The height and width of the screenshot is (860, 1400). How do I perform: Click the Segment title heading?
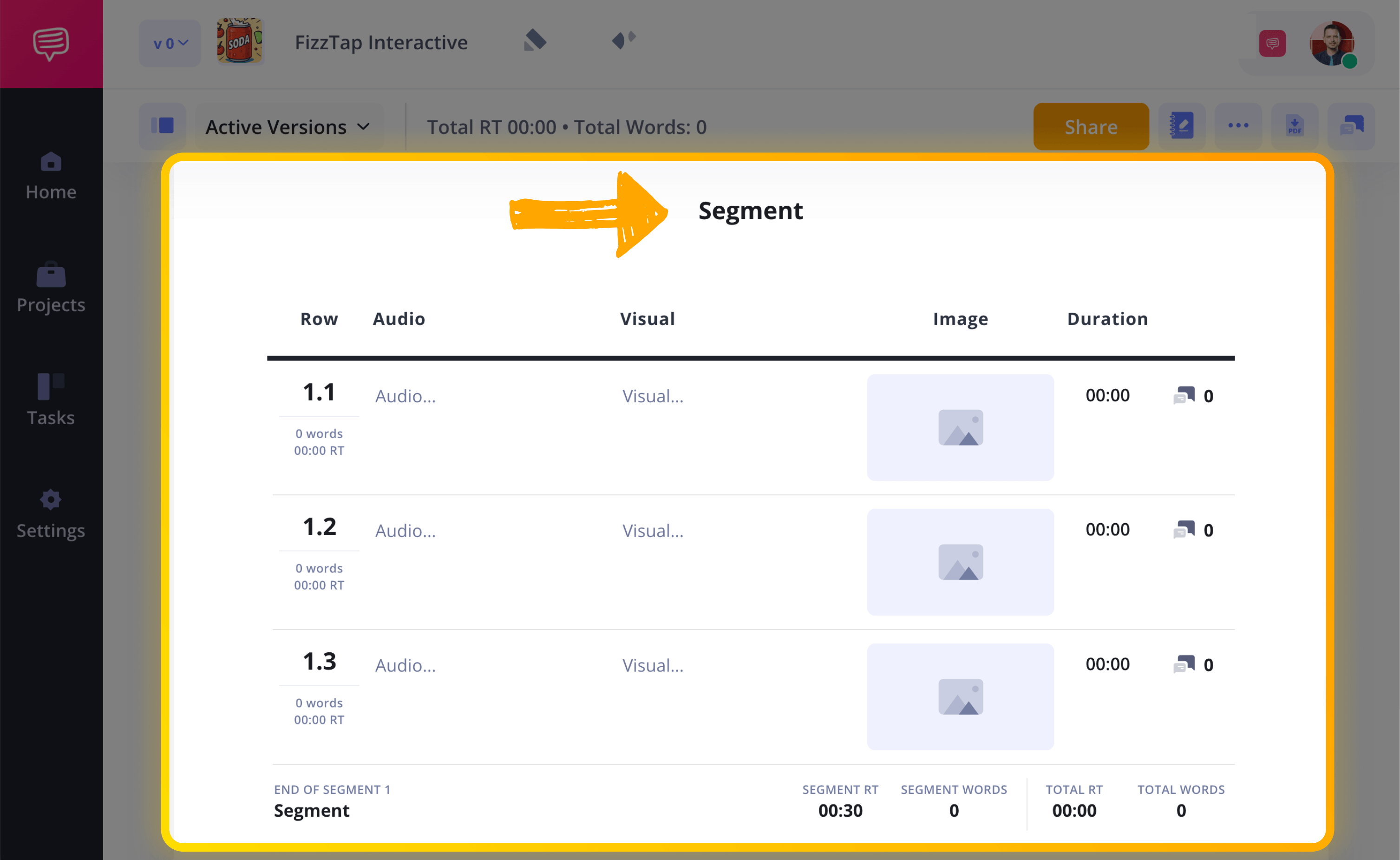coord(750,211)
